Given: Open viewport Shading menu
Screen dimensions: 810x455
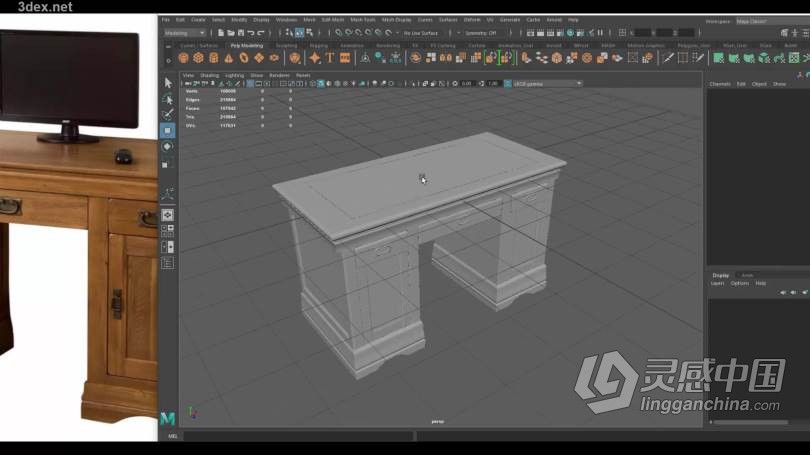Looking at the screenshot, I should click(x=209, y=75).
